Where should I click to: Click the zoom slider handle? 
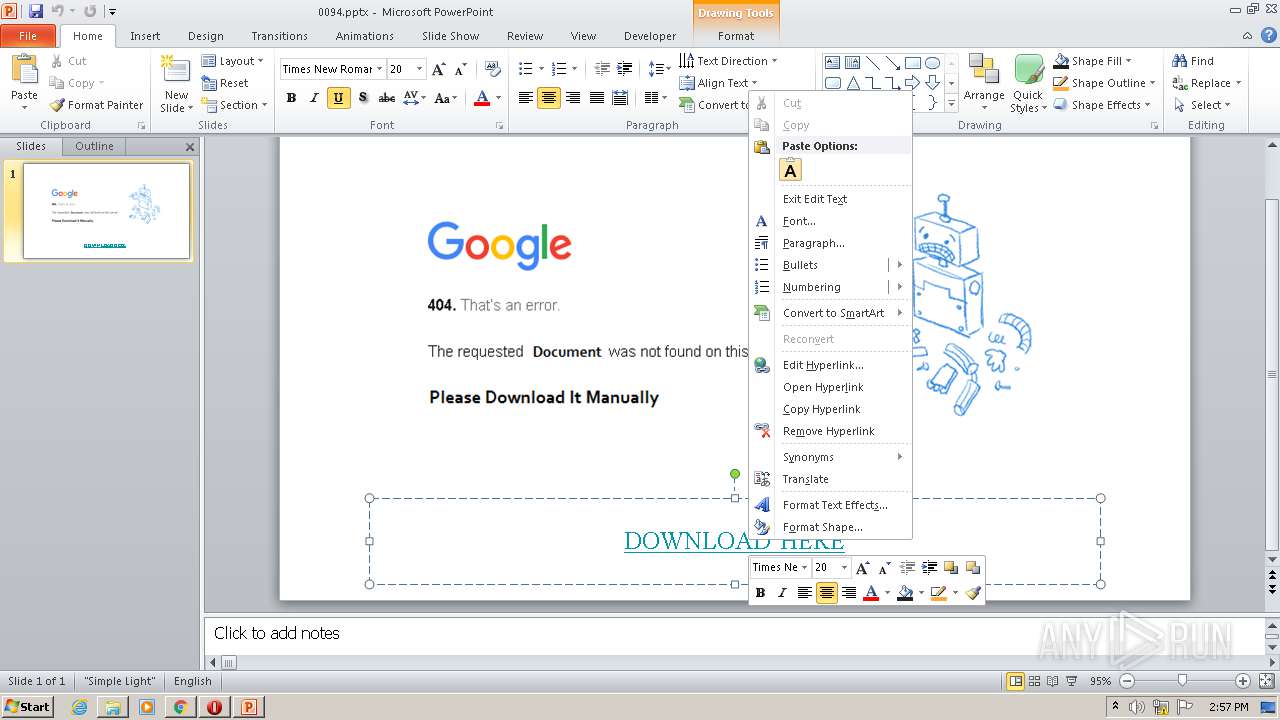tap(1183, 681)
